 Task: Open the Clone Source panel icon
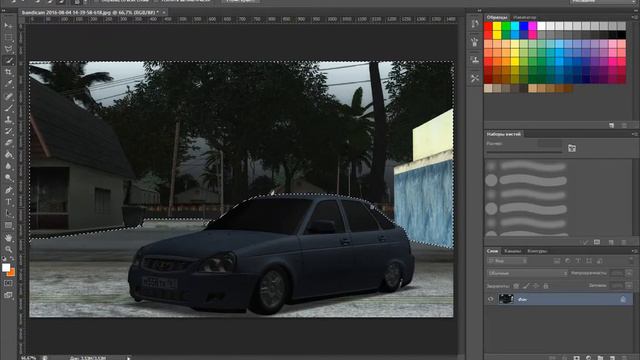tap(475, 60)
